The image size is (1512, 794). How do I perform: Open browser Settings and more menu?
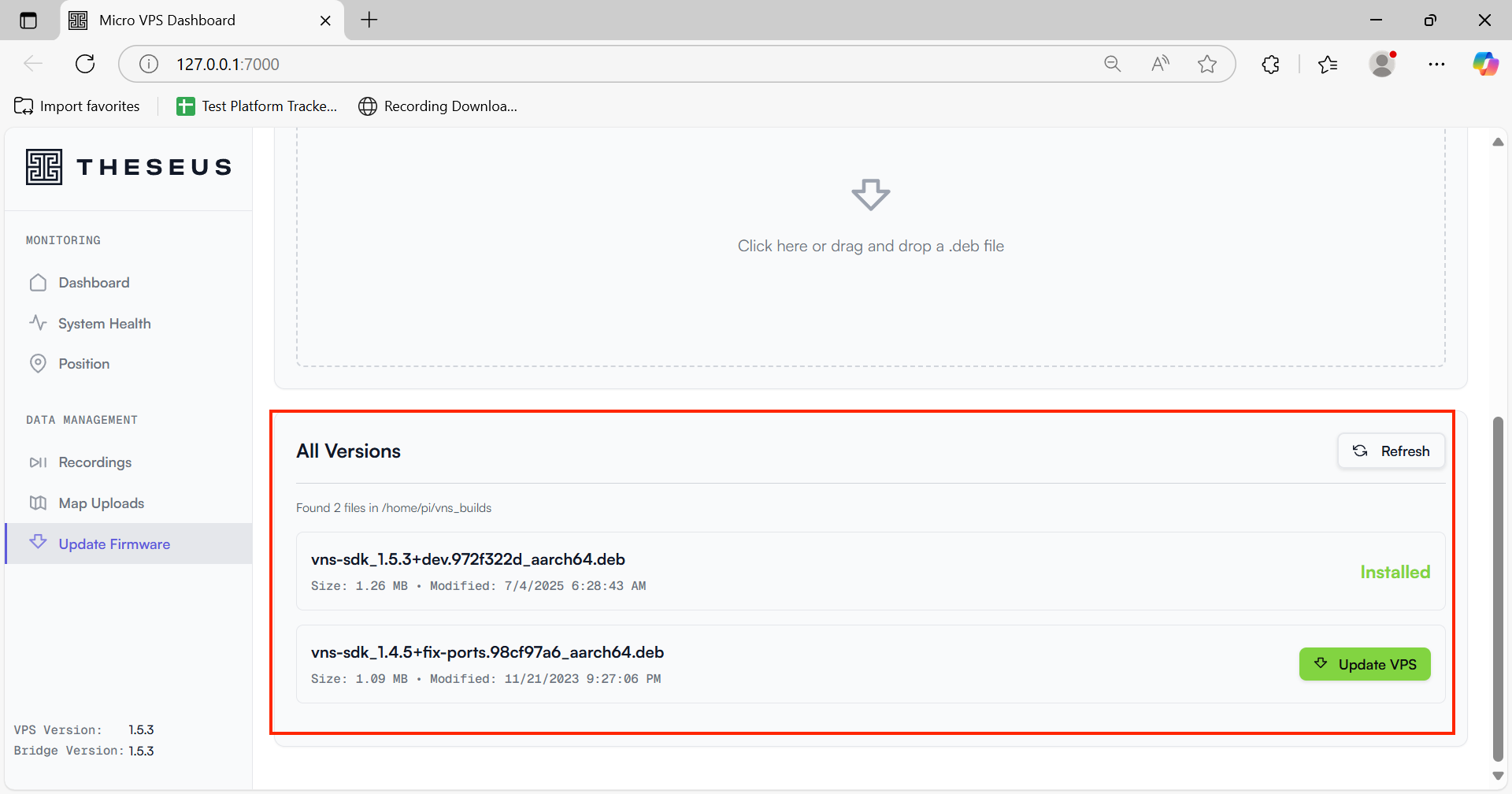(1436, 64)
